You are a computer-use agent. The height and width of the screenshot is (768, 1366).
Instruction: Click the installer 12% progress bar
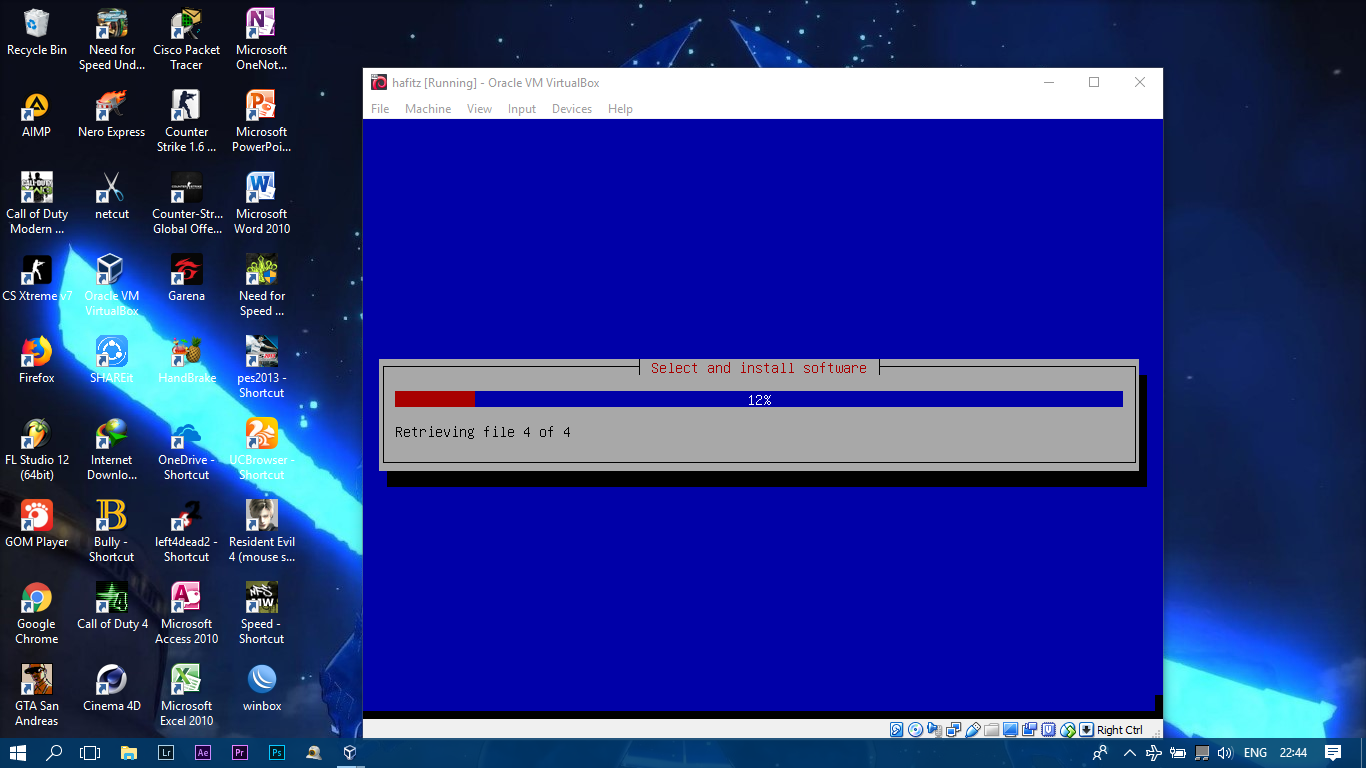tap(759, 399)
